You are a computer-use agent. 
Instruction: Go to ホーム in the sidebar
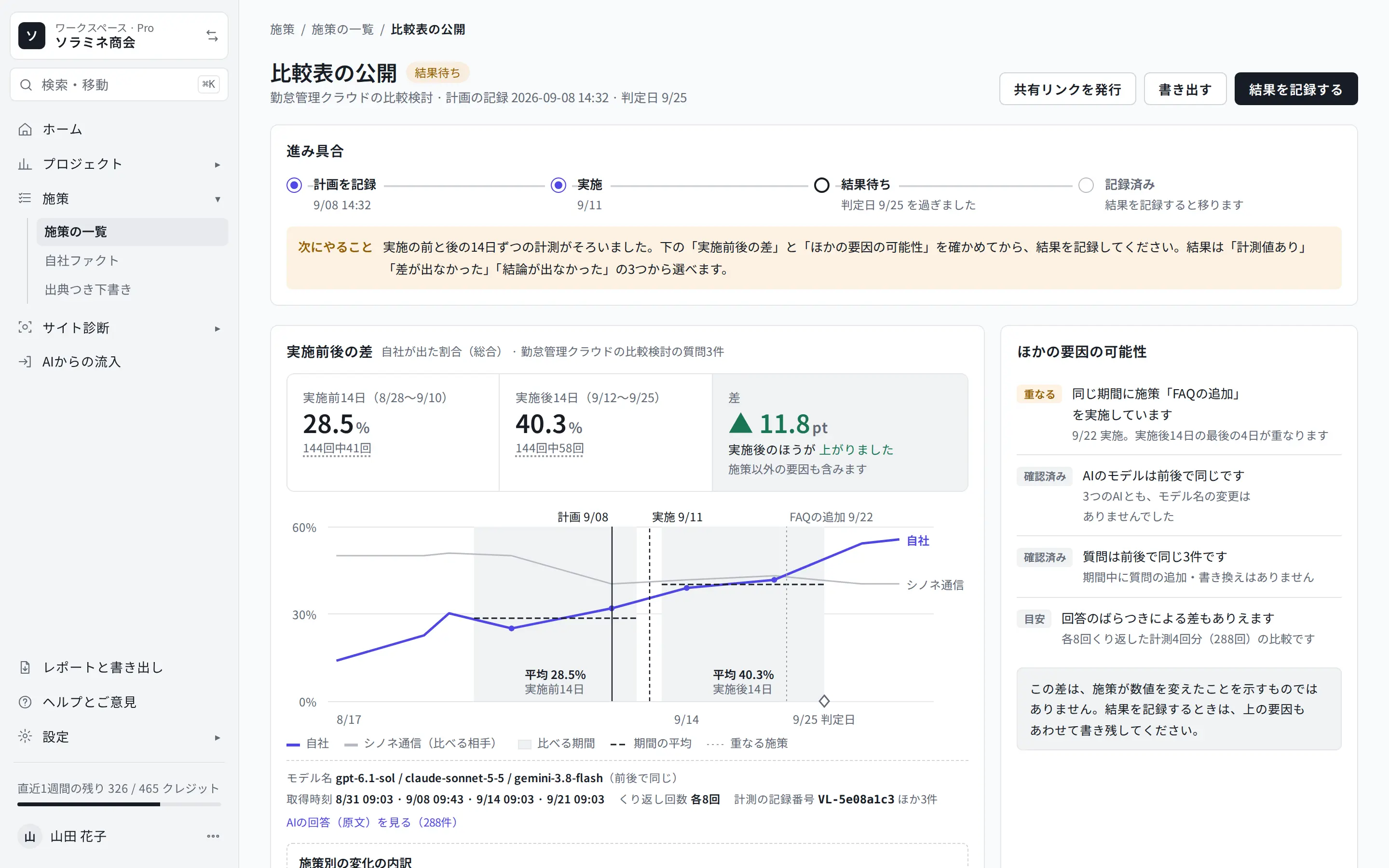pos(119,129)
